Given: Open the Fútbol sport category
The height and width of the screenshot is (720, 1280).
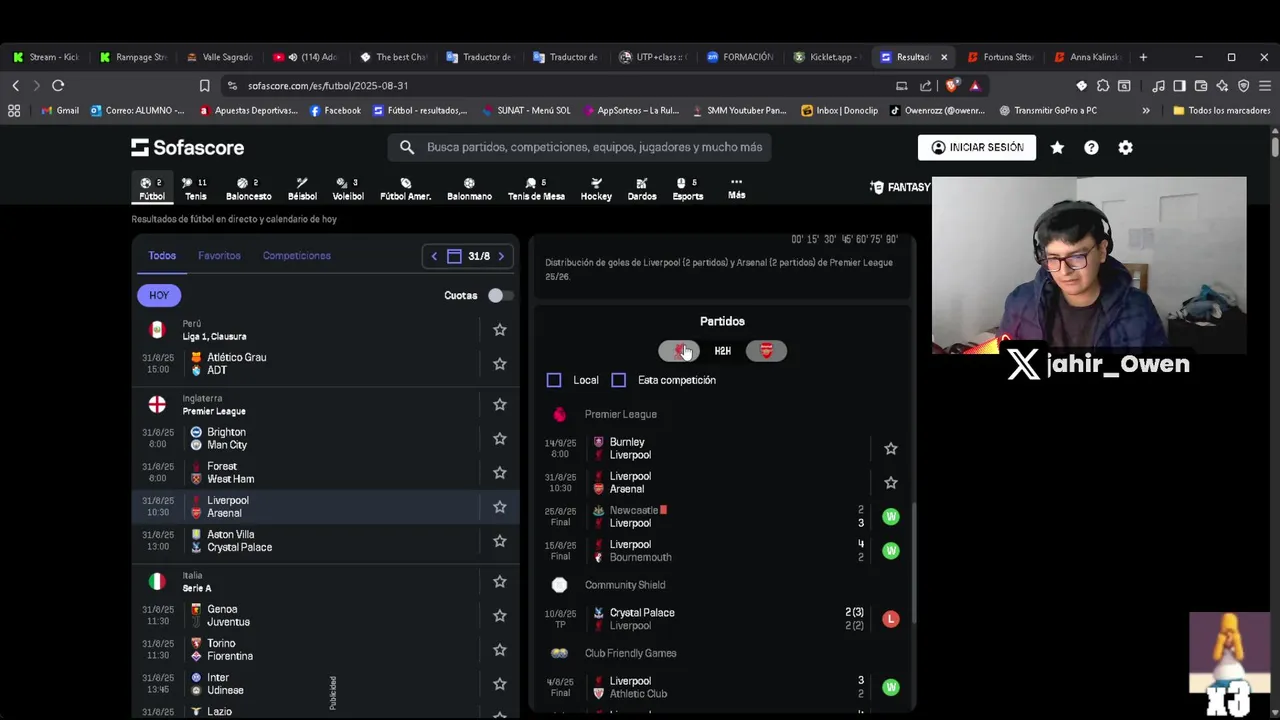Looking at the screenshot, I should pyautogui.click(x=152, y=189).
